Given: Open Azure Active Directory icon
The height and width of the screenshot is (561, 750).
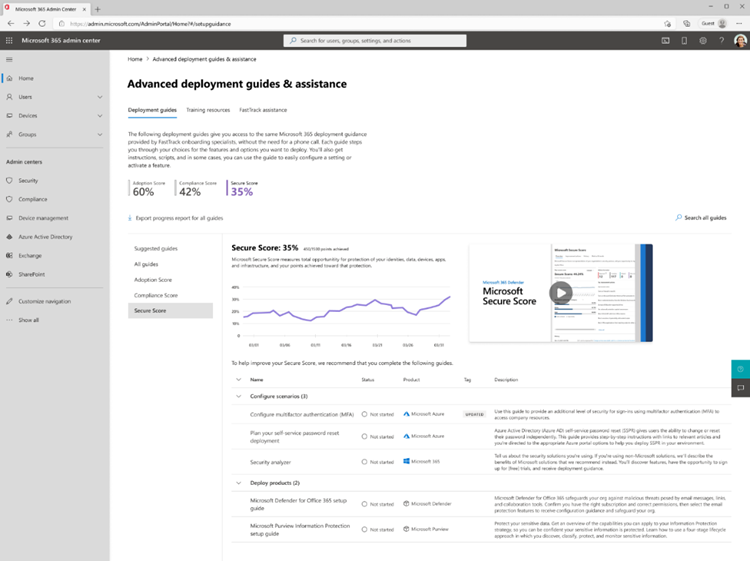Looking at the screenshot, I should click(10, 237).
